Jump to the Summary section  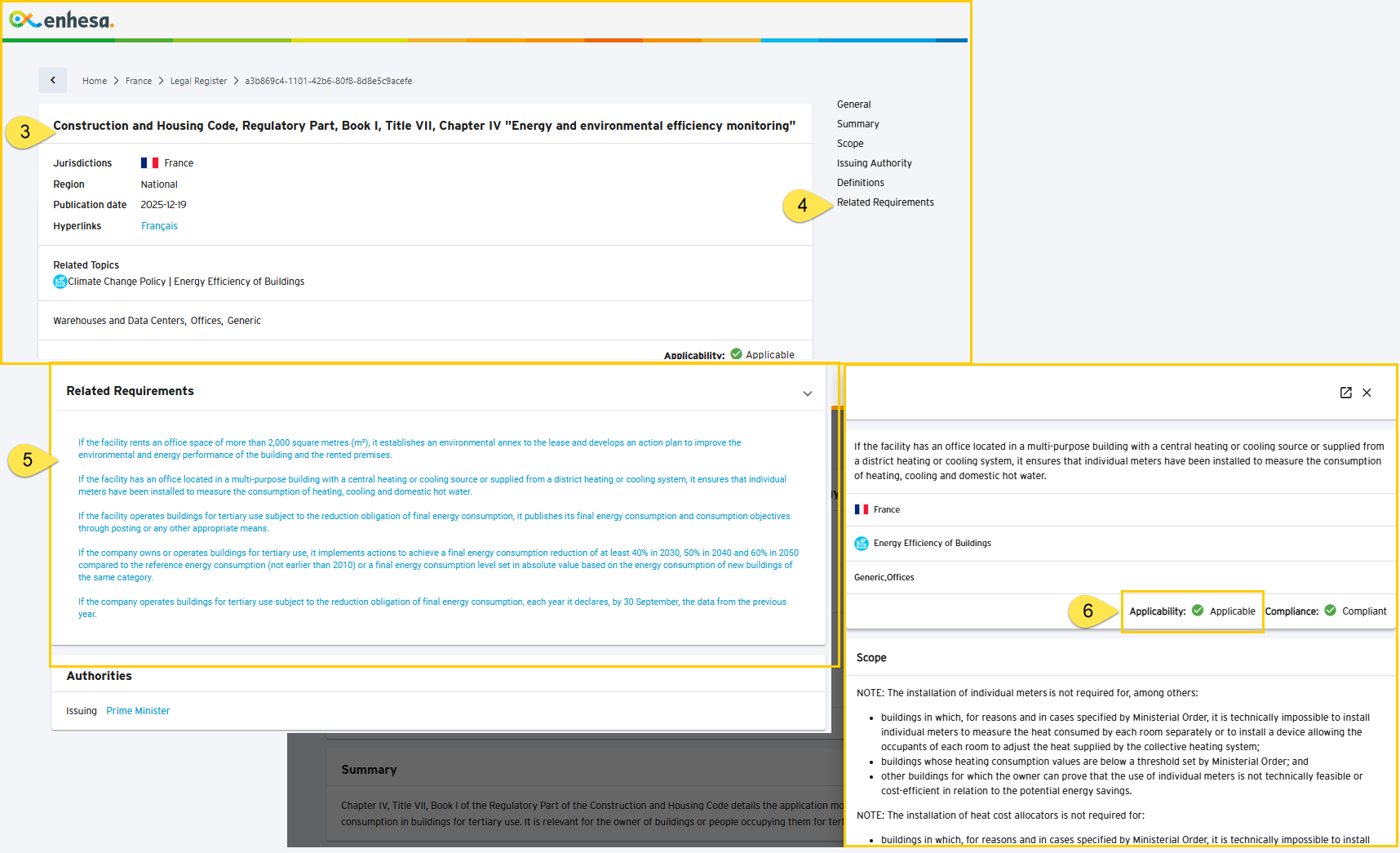tap(858, 124)
